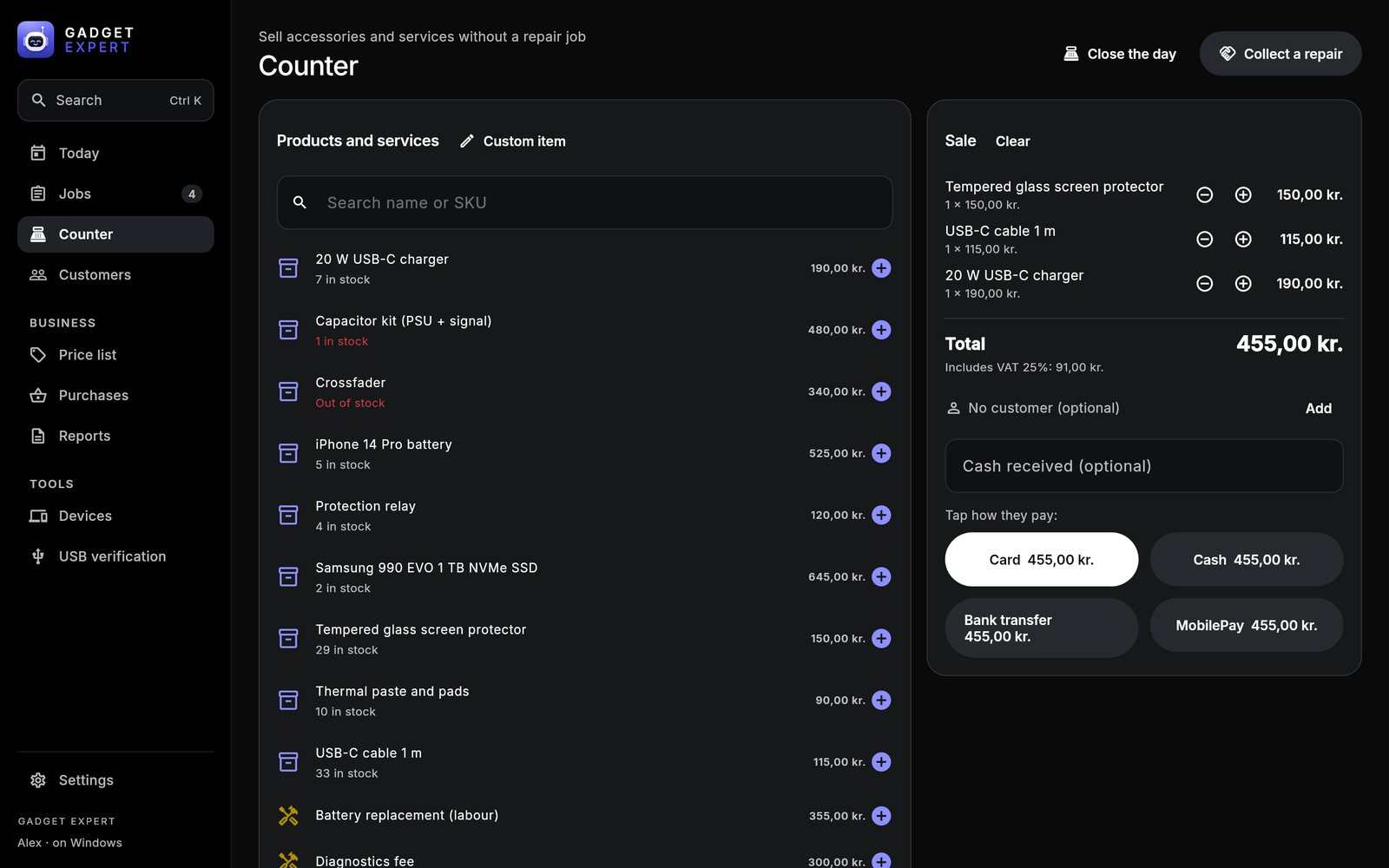Add Battery replacement labour plus icon
Image resolution: width=1389 pixels, height=868 pixels.
pos(881,816)
